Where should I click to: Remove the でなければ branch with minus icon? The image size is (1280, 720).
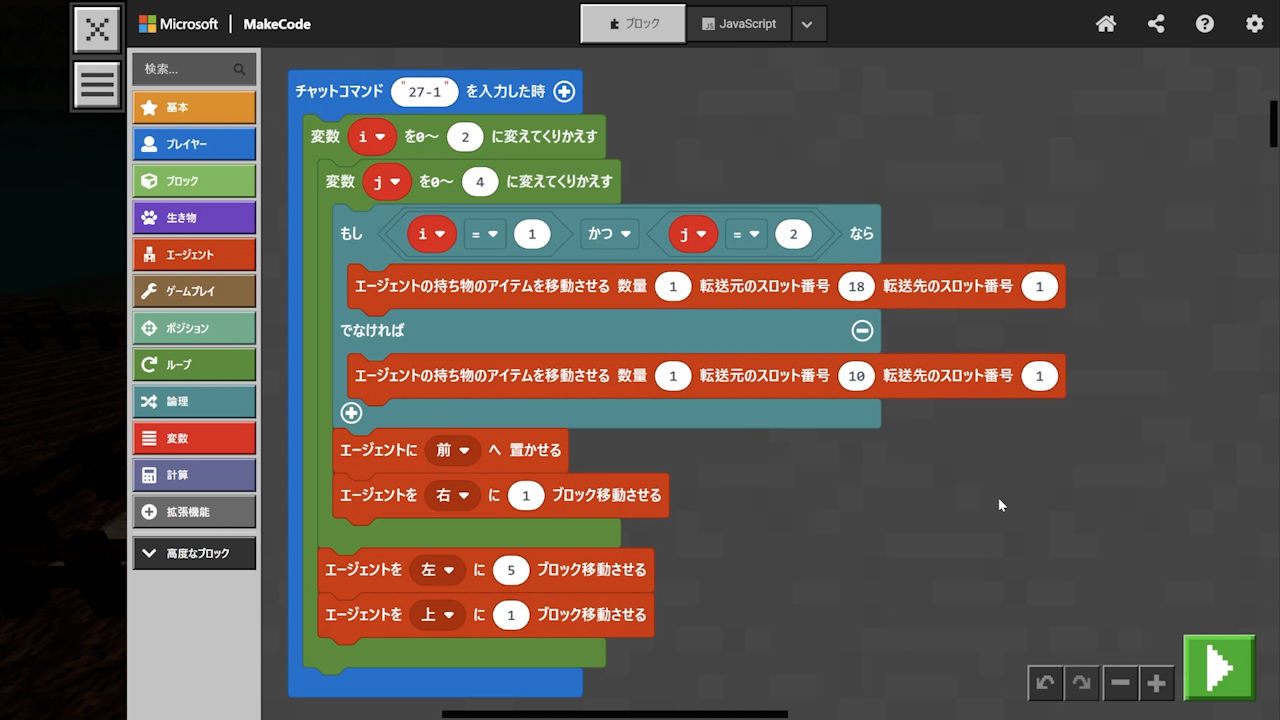pyautogui.click(x=862, y=330)
